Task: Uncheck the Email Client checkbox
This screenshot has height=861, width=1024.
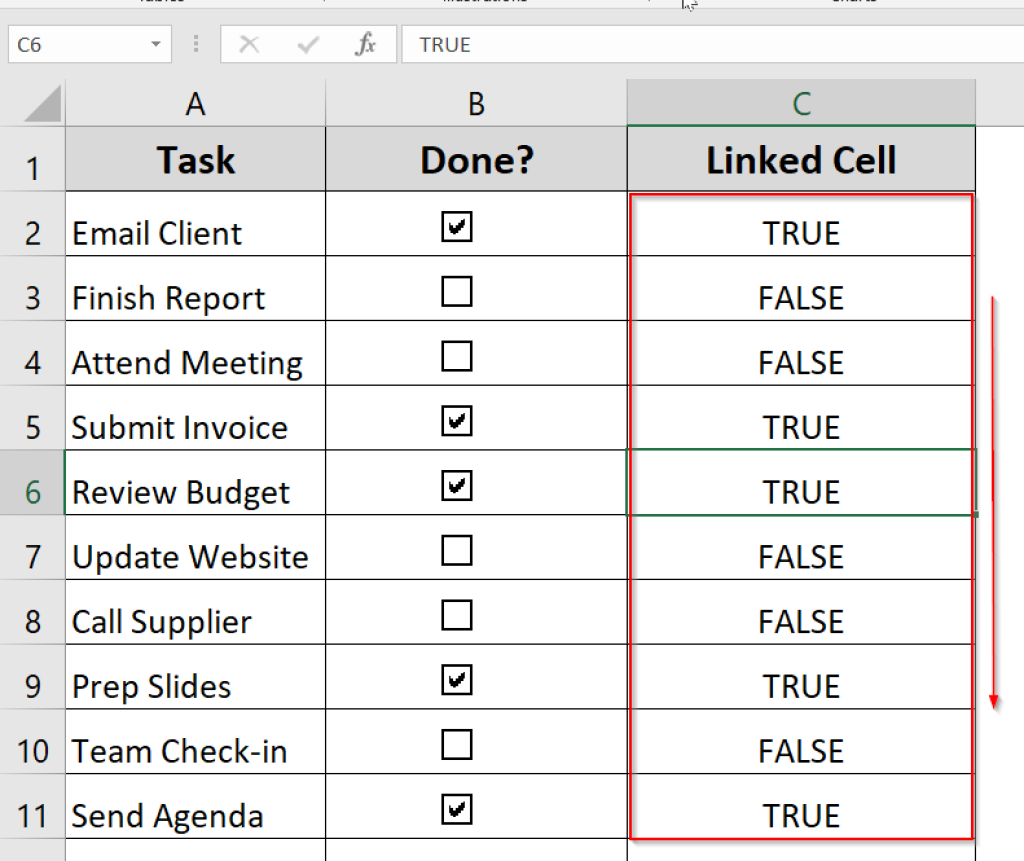Action: coord(456,227)
